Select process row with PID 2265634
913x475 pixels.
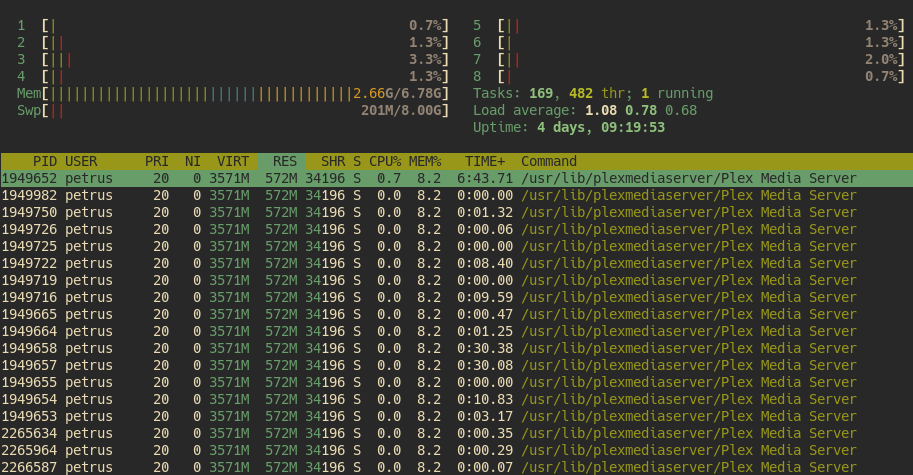[x=456, y=433]
